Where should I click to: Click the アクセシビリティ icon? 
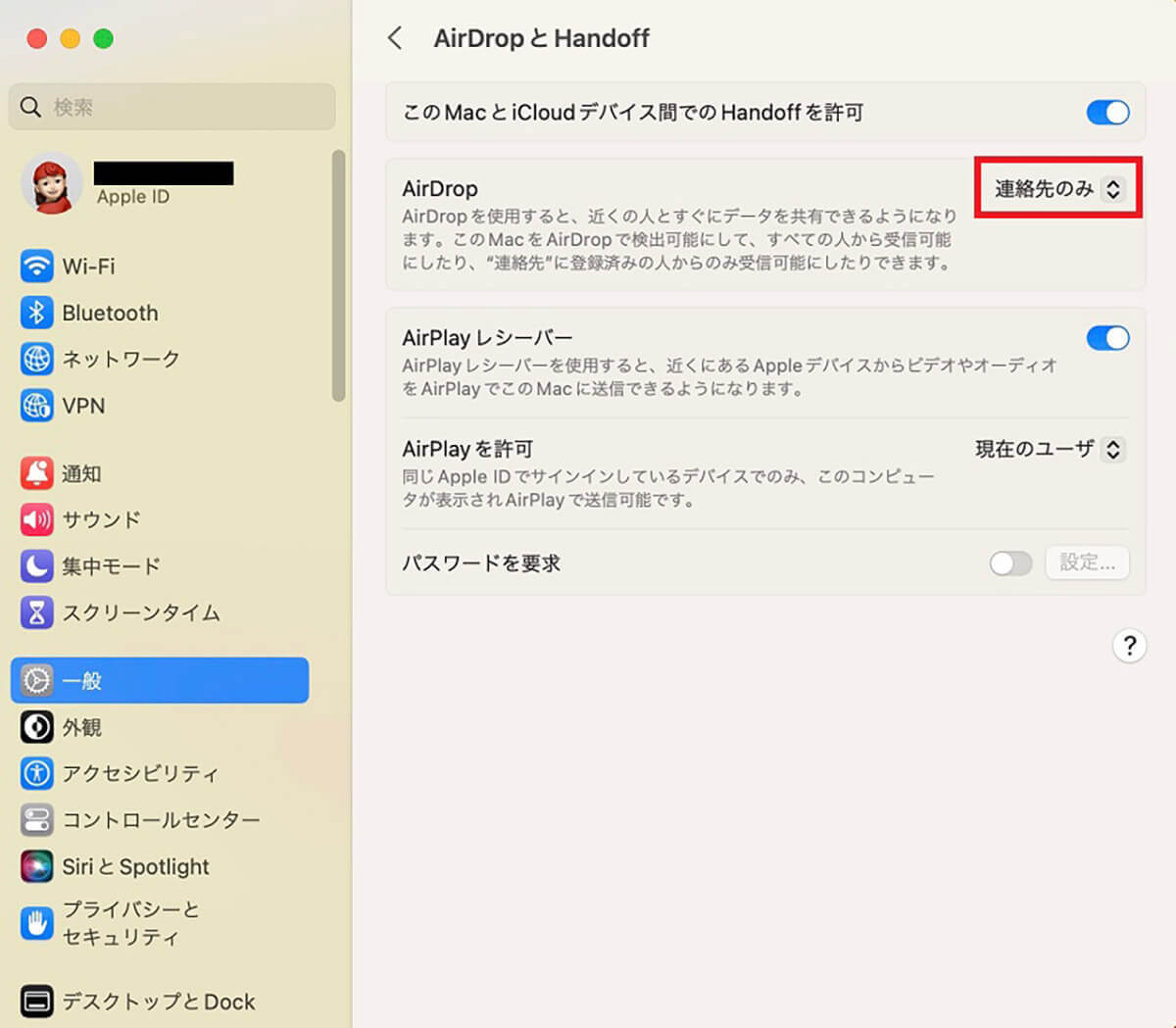(37, 773)
